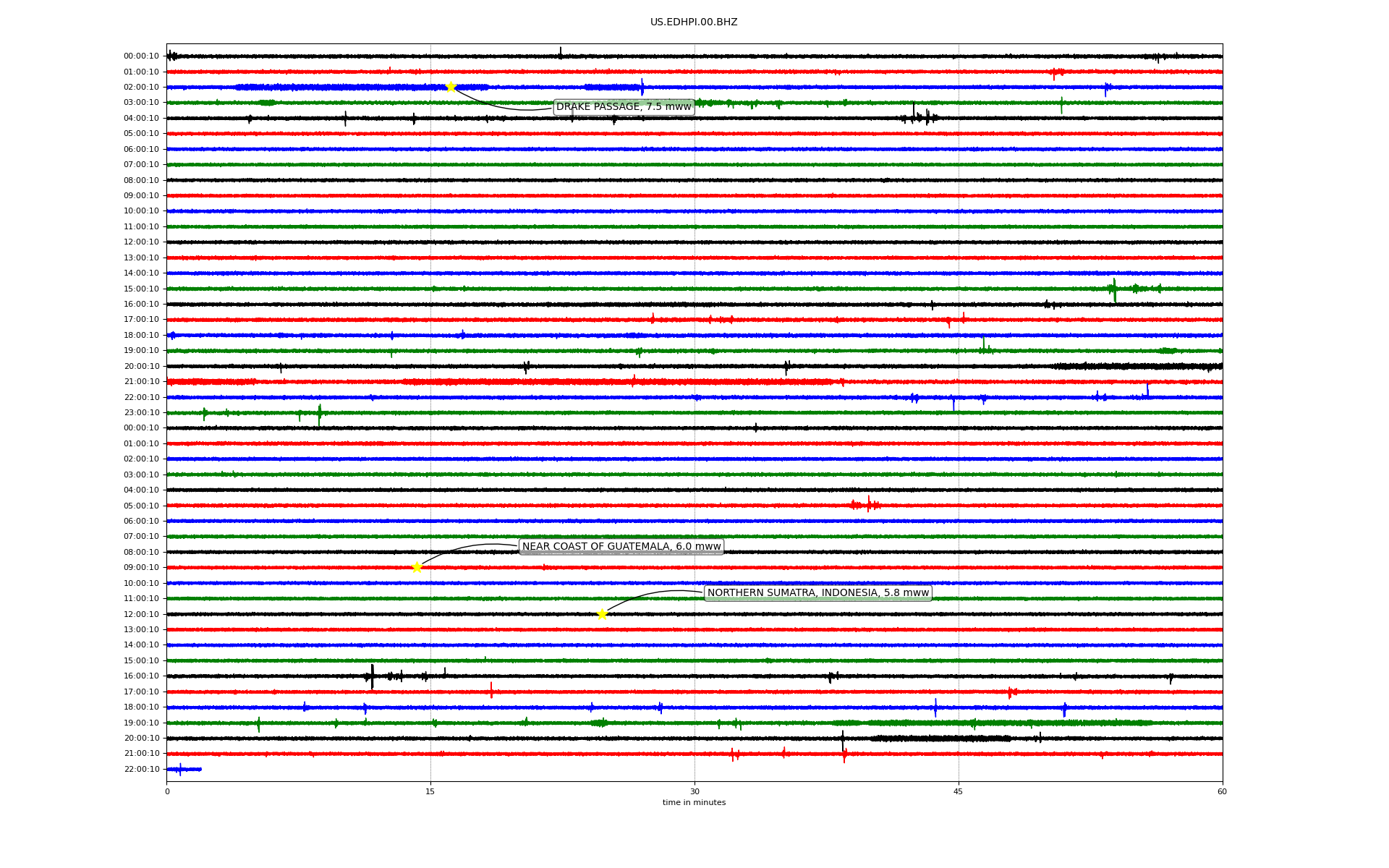Image resolution: width=1389 pixels, height=868 pixels.
Task: Click the first 15:00:10 row label in the upper half
Action: pos(141,289)
